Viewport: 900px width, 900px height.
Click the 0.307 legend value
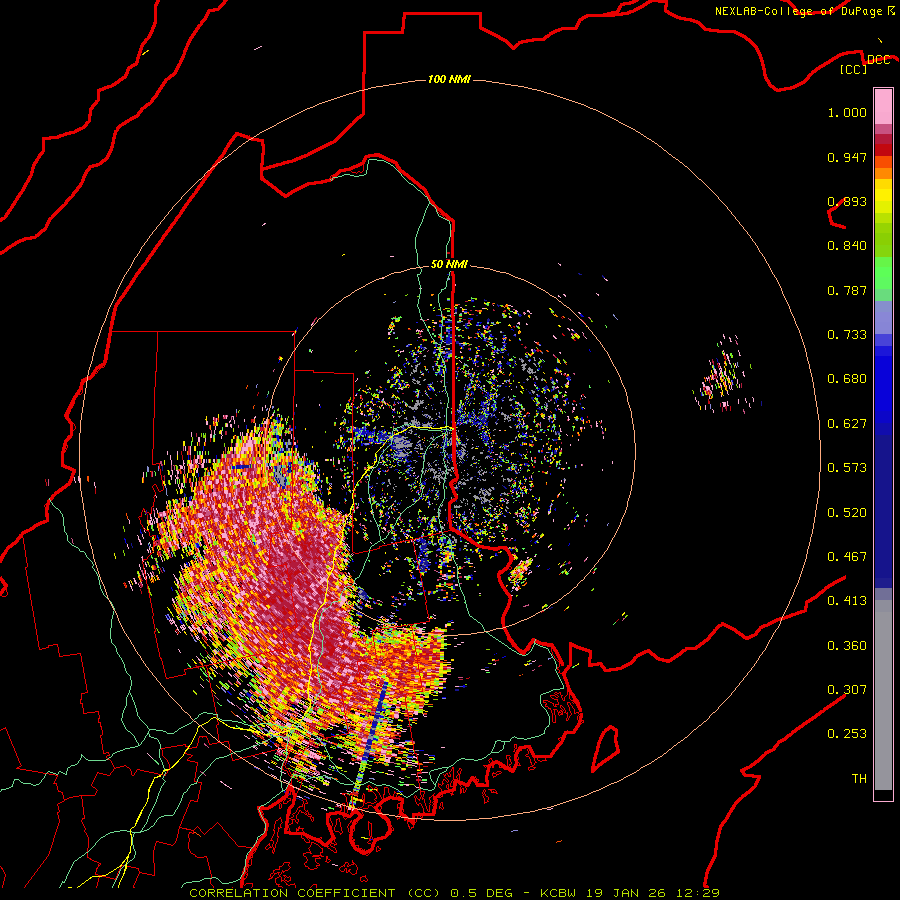point(847,690)
